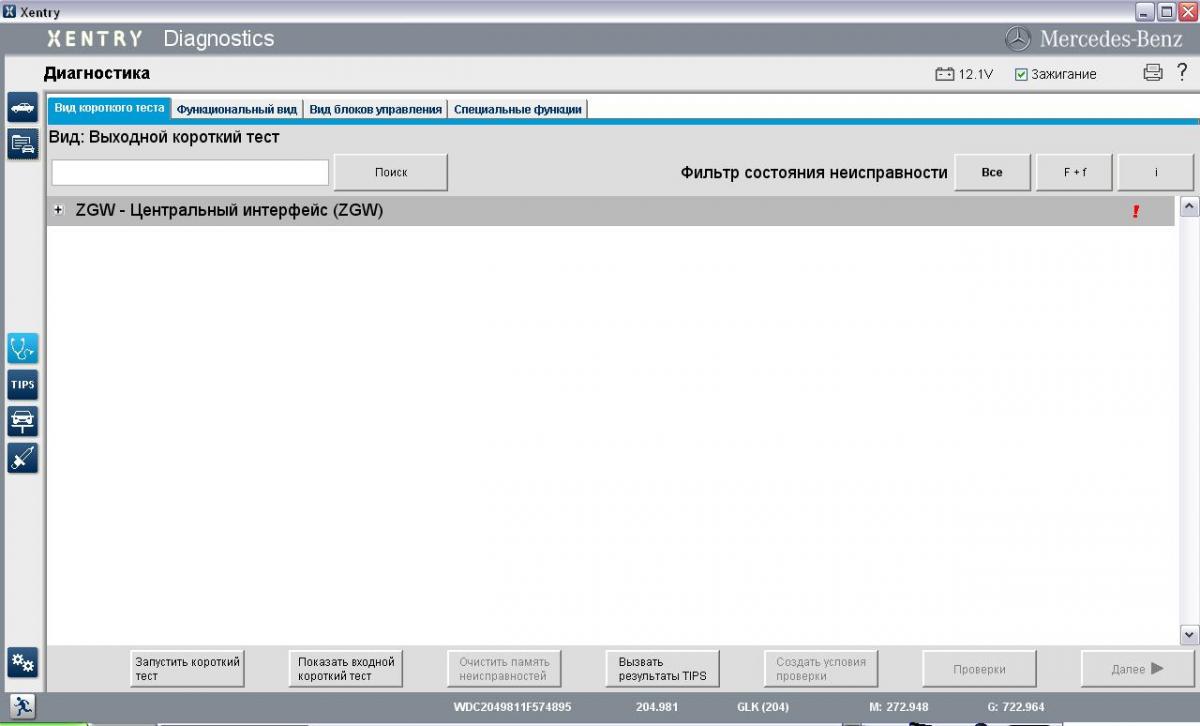Minimize the Xentry window

tap(1146, 11)
